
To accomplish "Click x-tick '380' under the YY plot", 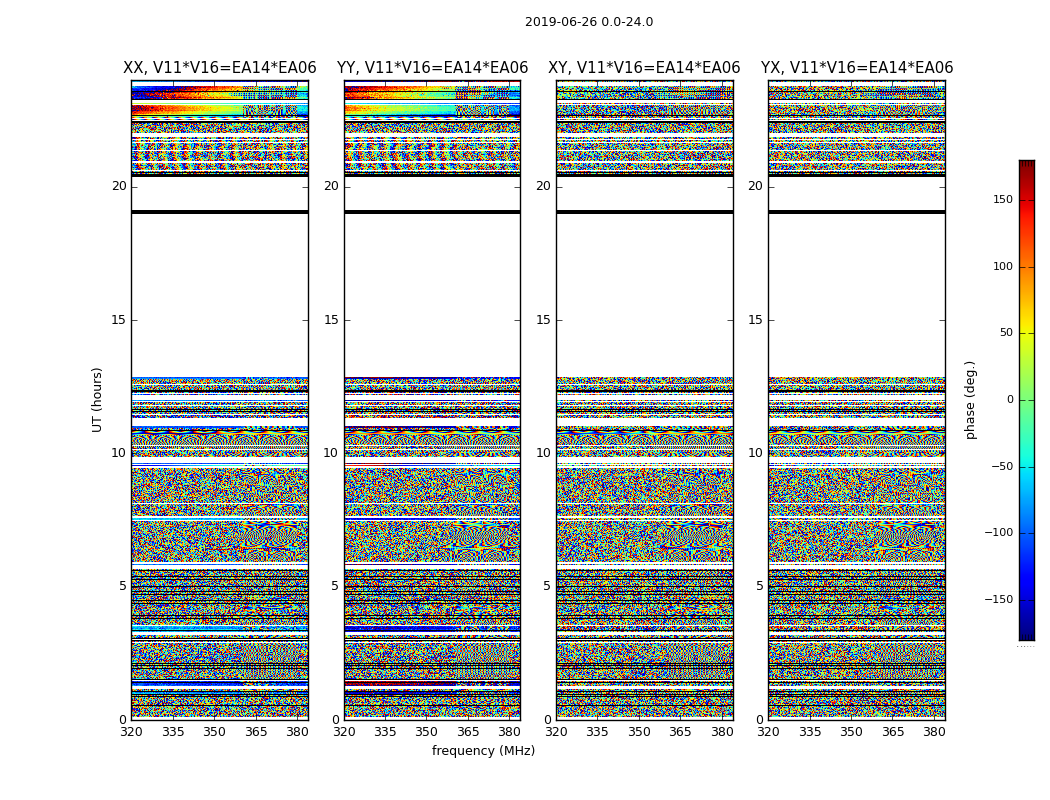I will coord(510,732).
